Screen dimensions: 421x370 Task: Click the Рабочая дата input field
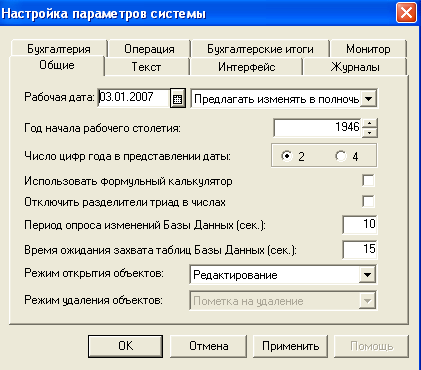[x=134, y=98]
